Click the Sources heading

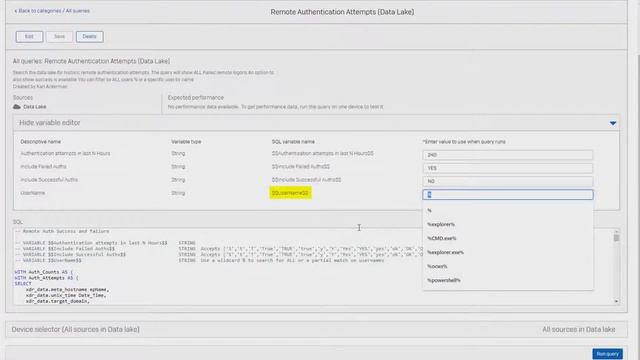tap(23, 98)
